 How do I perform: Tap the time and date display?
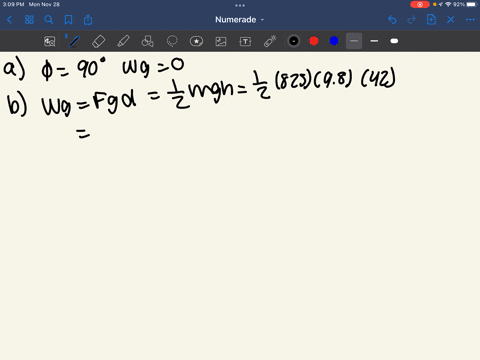pyautogui.click(x=31, y=4)
